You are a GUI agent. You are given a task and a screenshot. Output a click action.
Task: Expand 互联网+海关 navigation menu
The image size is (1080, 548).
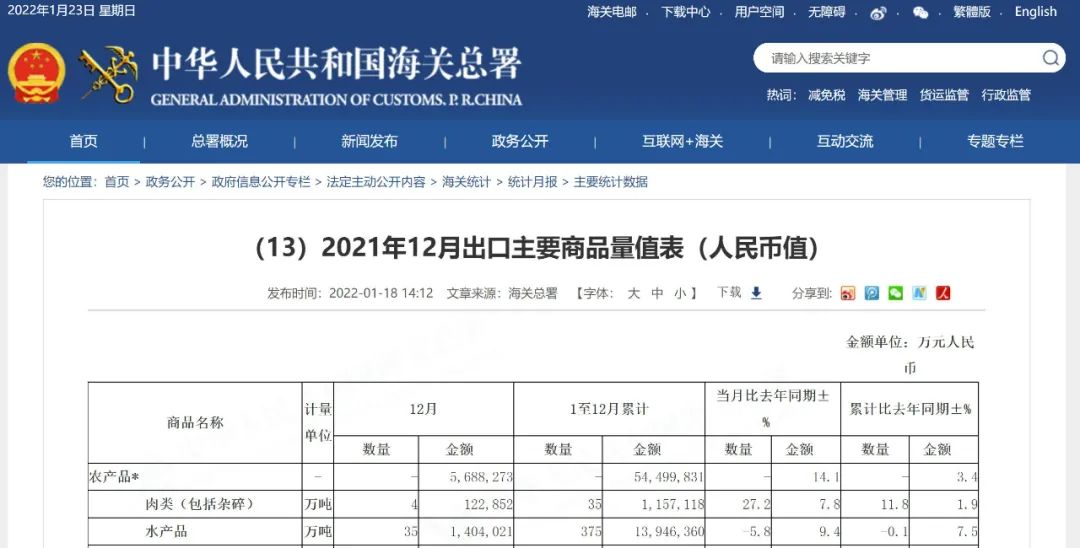tap(682, 141)
